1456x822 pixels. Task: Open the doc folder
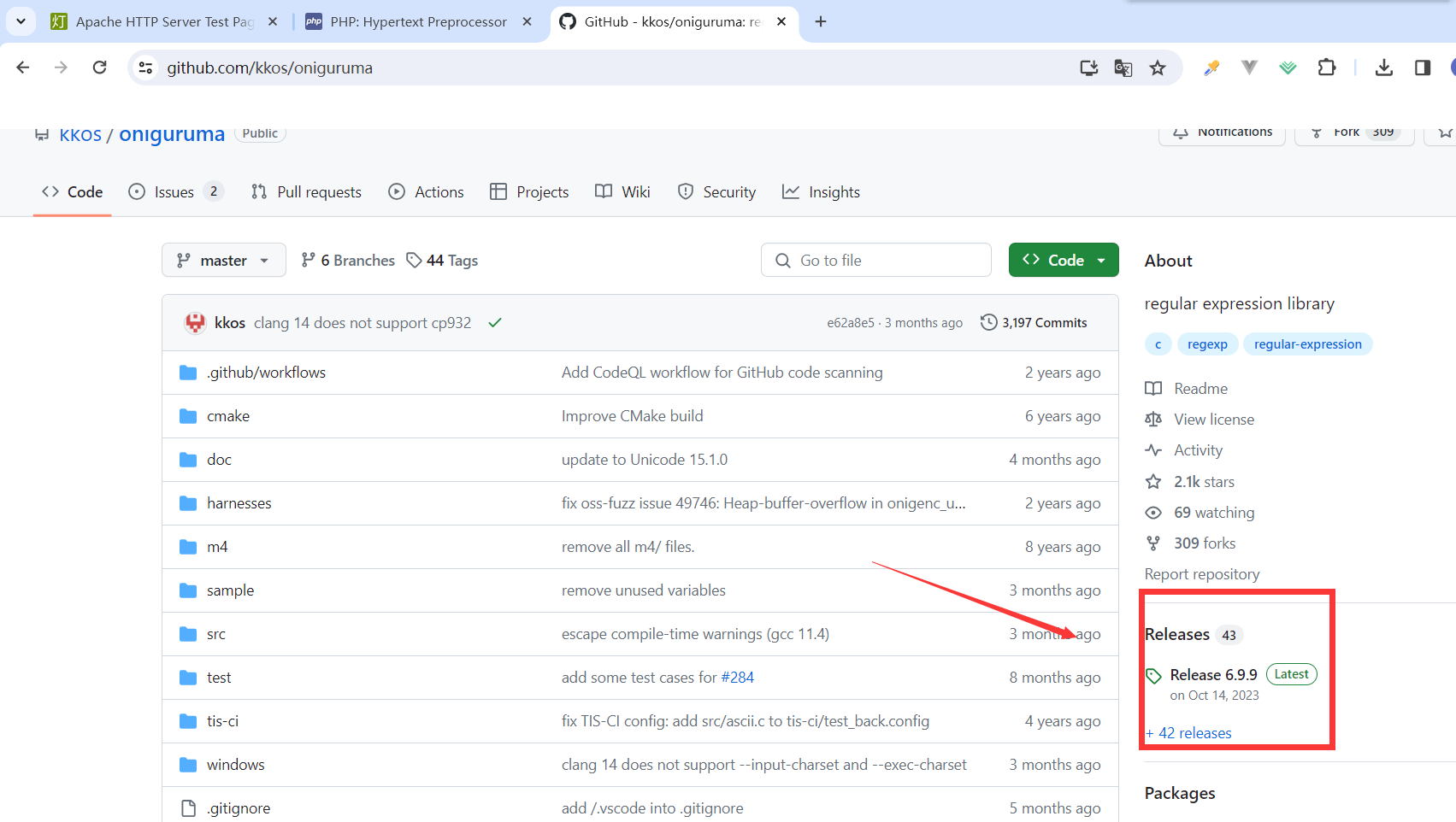click(x=220, y=460)
